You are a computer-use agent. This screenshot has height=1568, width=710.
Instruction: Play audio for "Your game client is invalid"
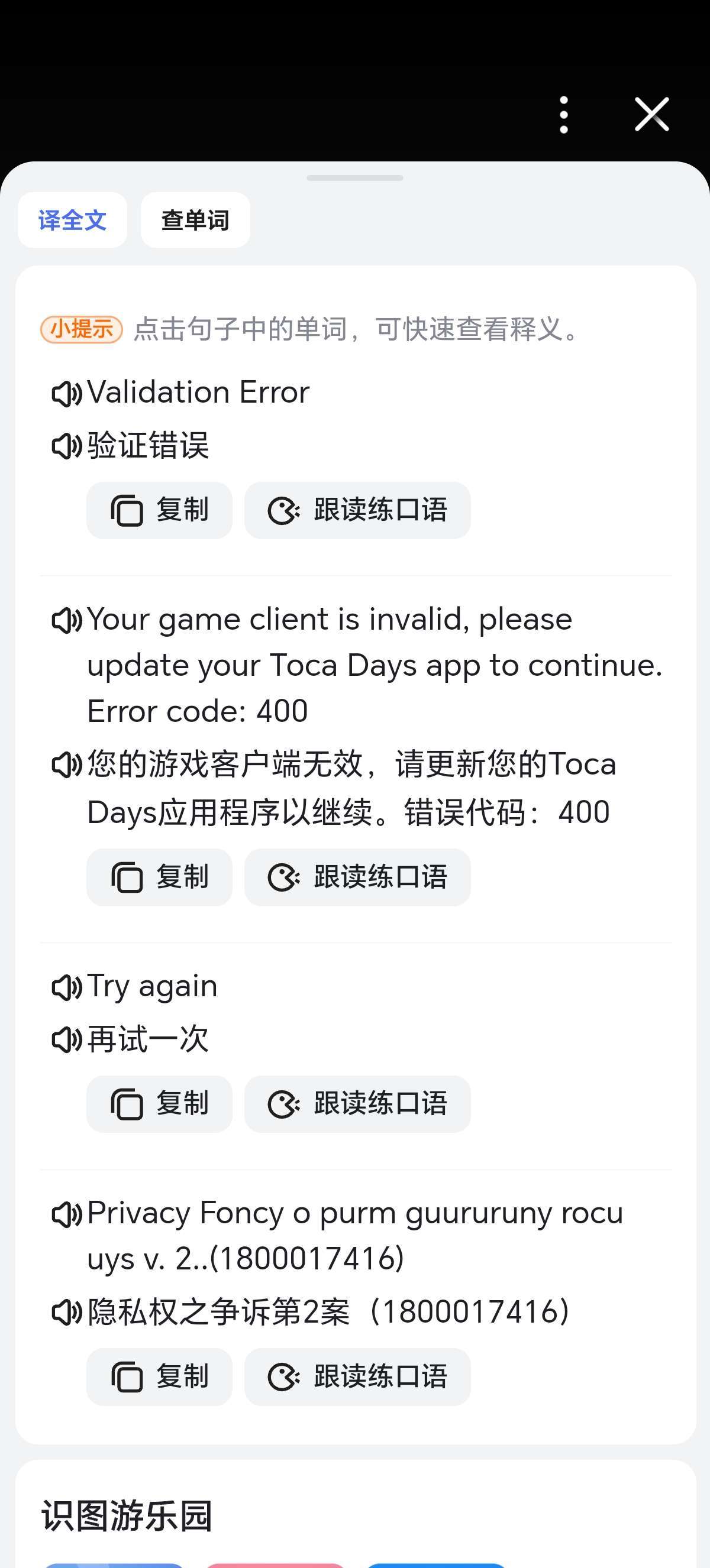click(x=66, y=621)
